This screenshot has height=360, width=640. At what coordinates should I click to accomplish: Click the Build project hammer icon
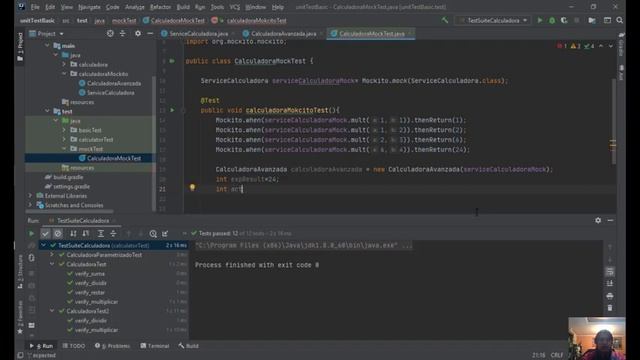[x=444, y=20]
